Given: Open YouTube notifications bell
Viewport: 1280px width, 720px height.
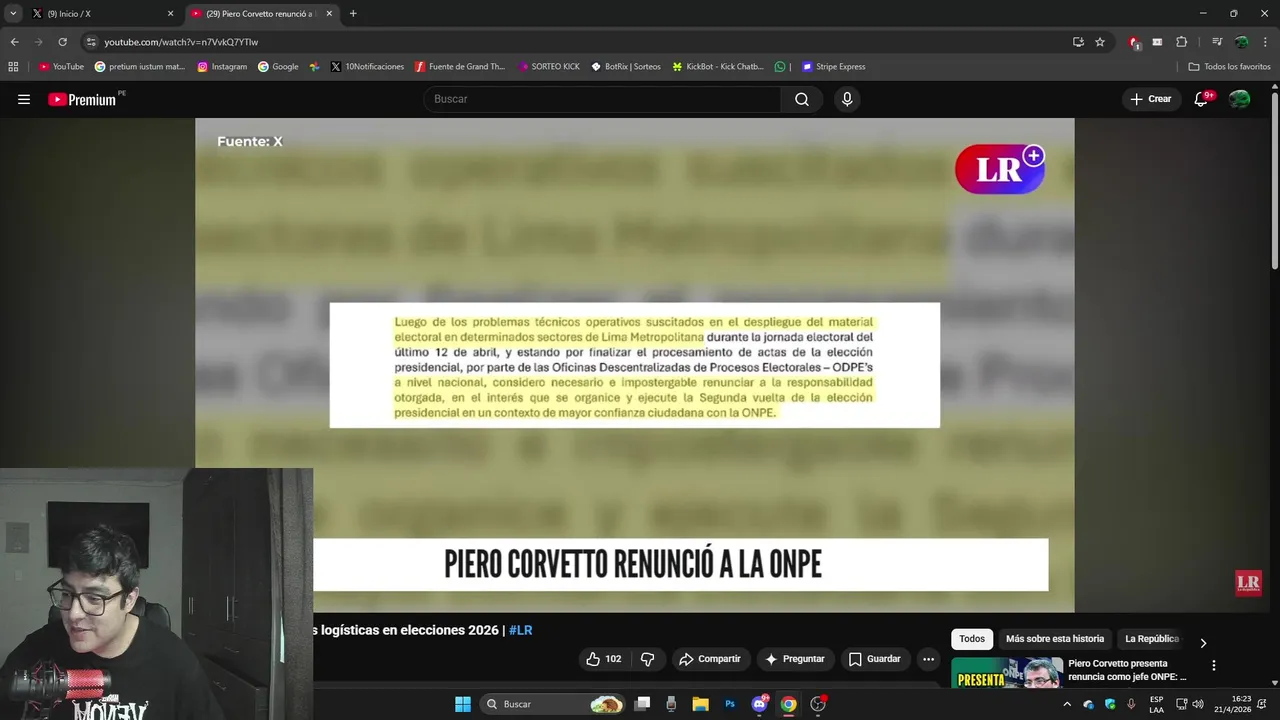Looking at the screenshot, I should [1202, 99].
